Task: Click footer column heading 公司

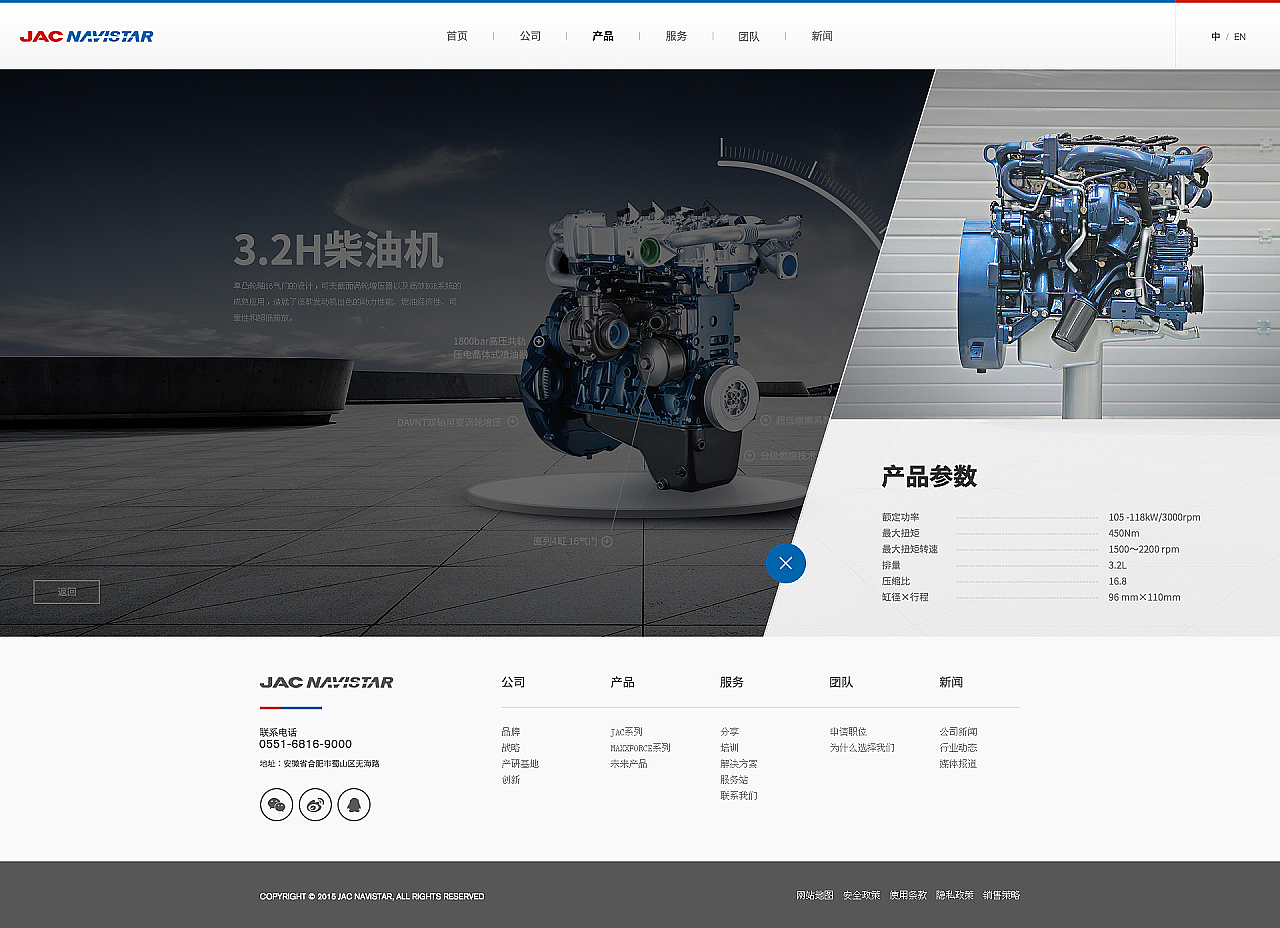Action: point(513,682)
